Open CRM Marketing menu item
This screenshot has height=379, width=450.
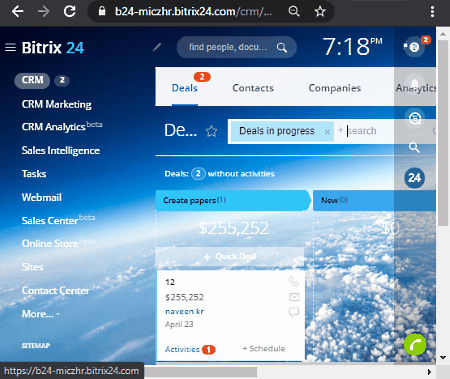tap(57, 104)
